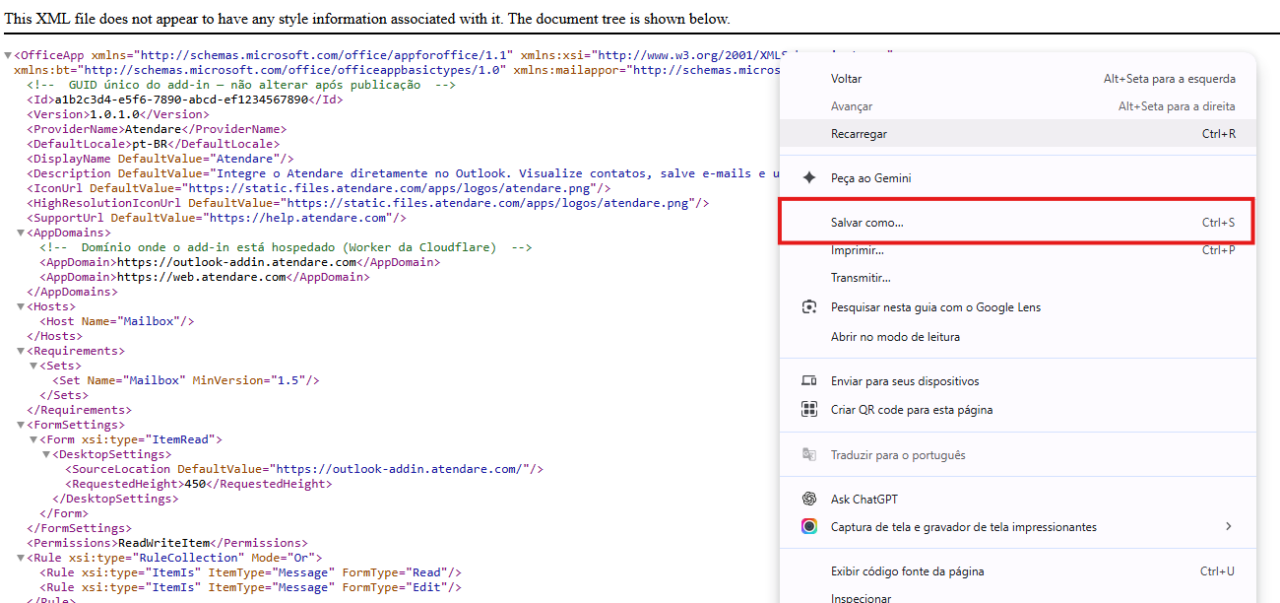Choose Imprimir... menu option
Screen dimensions: 1280x603
click(1018, 250)
